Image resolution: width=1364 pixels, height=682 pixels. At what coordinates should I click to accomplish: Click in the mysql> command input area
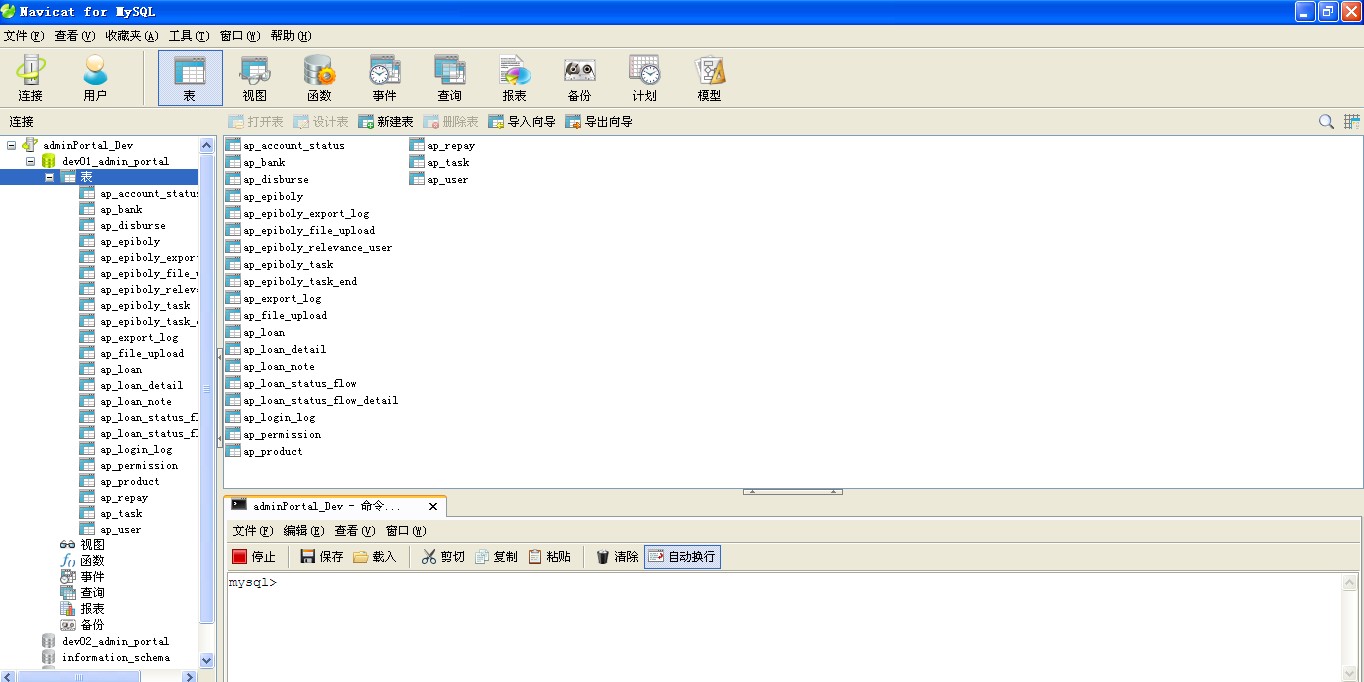click(x=784, y=627)
